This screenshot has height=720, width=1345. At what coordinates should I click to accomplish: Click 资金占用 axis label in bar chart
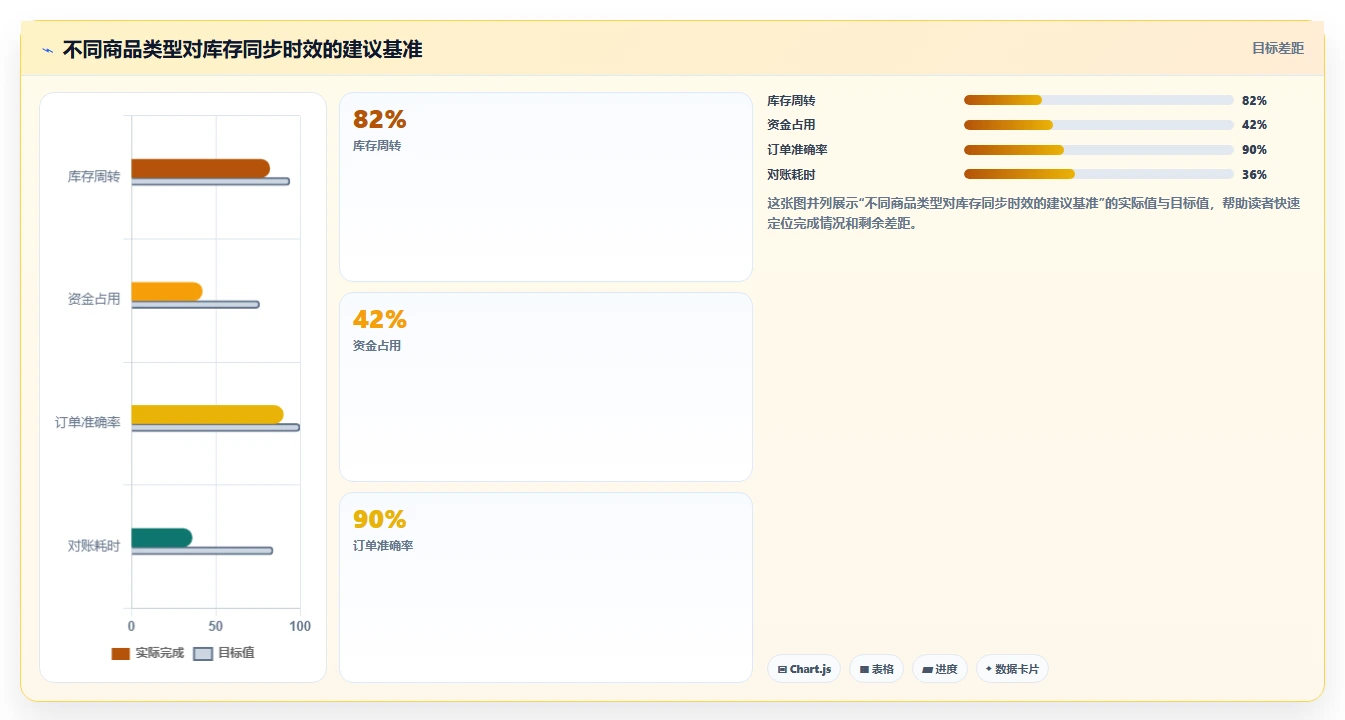94,299
